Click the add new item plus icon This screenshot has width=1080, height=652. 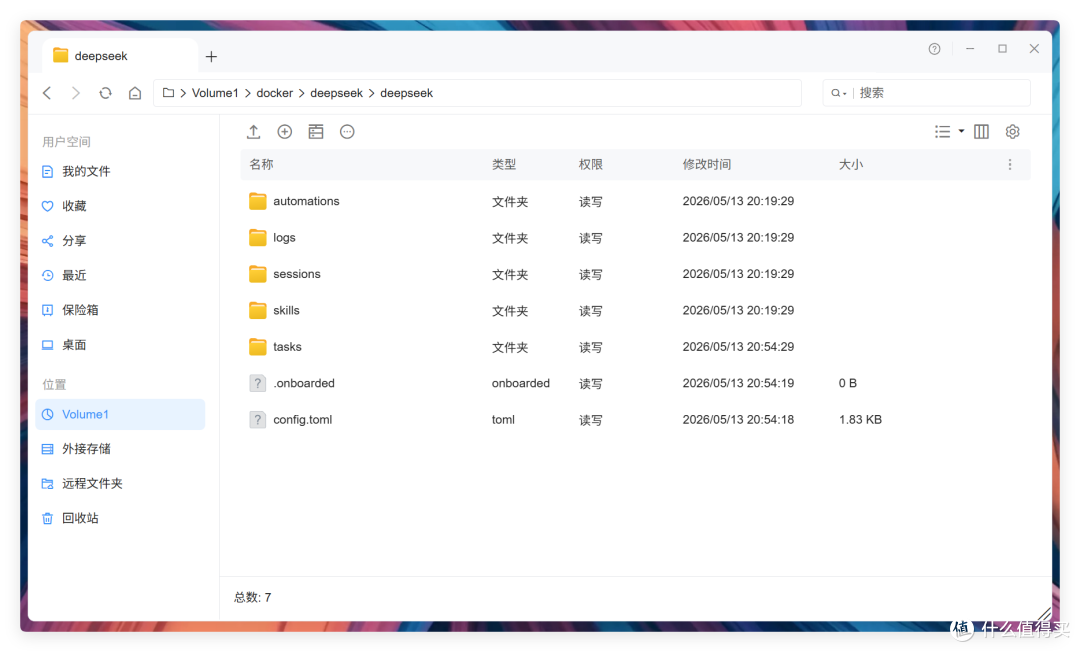tap(284, 132)
